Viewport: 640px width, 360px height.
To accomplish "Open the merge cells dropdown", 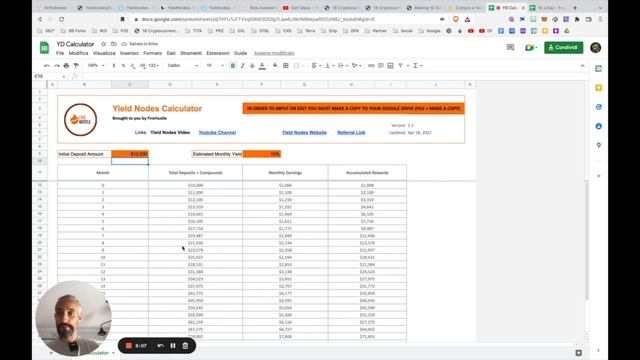I will [x=298, y=66].
